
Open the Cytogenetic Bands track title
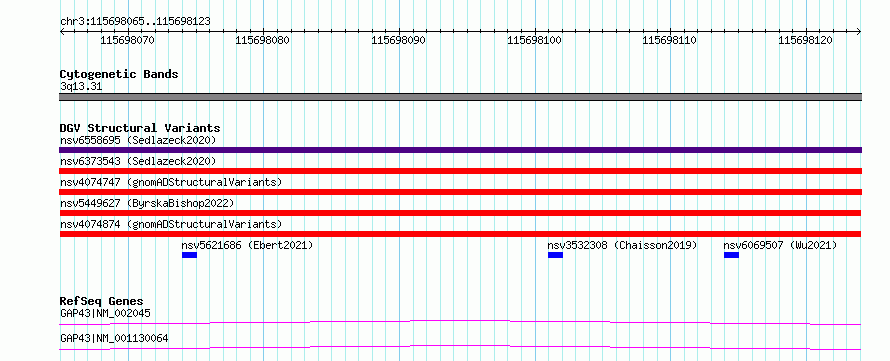coord(119,74)
